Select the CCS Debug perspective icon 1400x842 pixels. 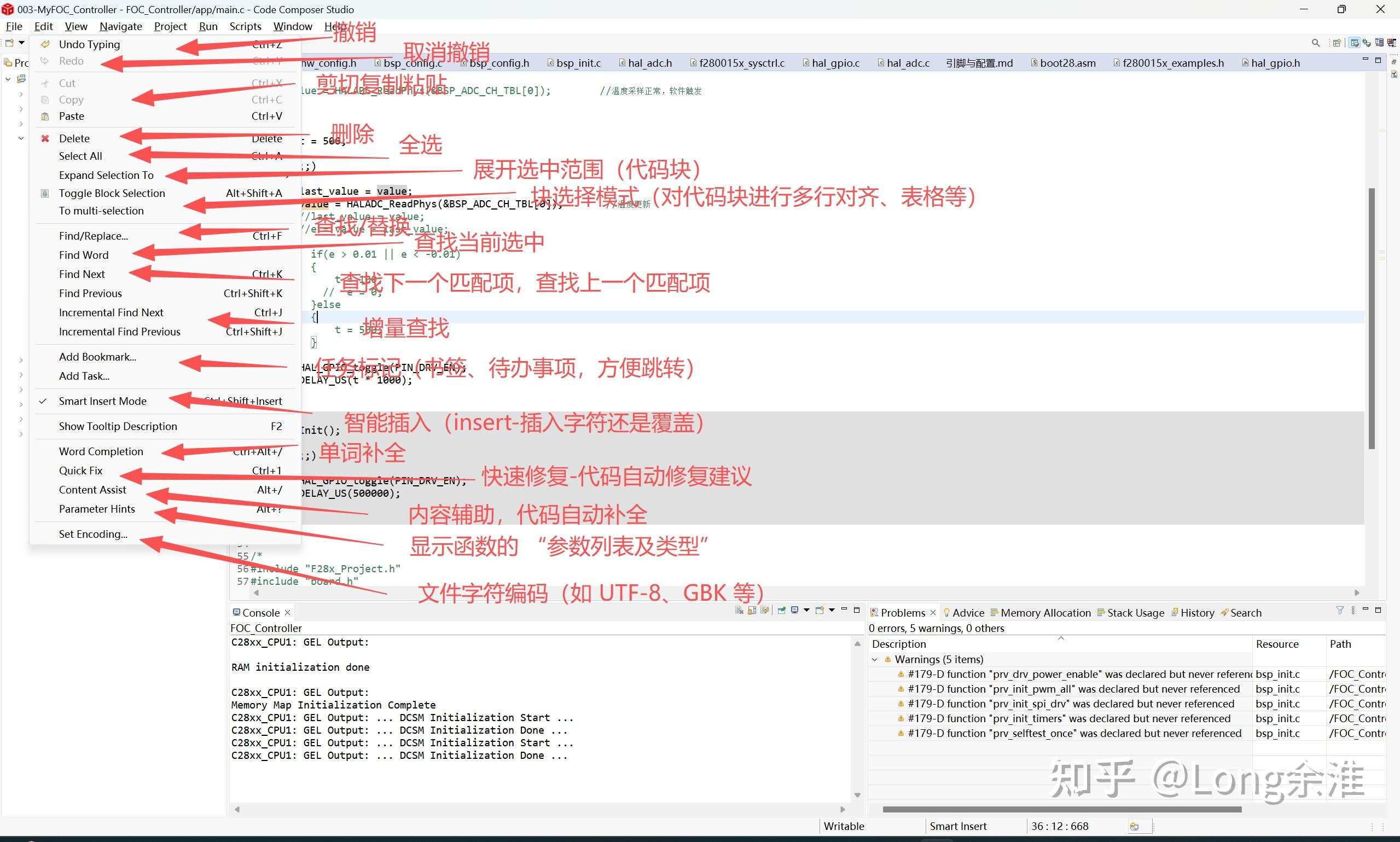[x=1367, y=43]
